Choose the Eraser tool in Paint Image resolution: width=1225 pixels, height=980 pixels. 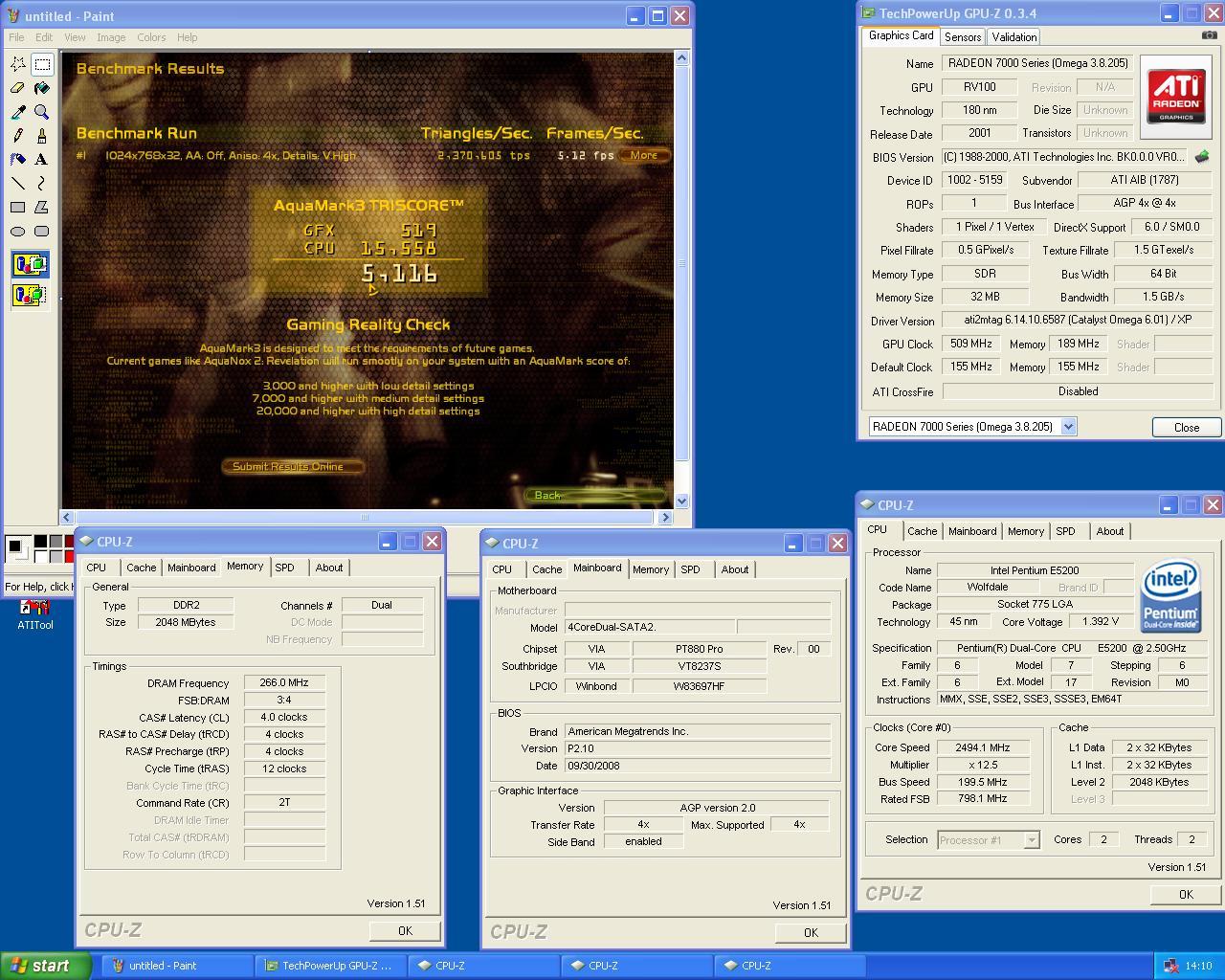18,88
